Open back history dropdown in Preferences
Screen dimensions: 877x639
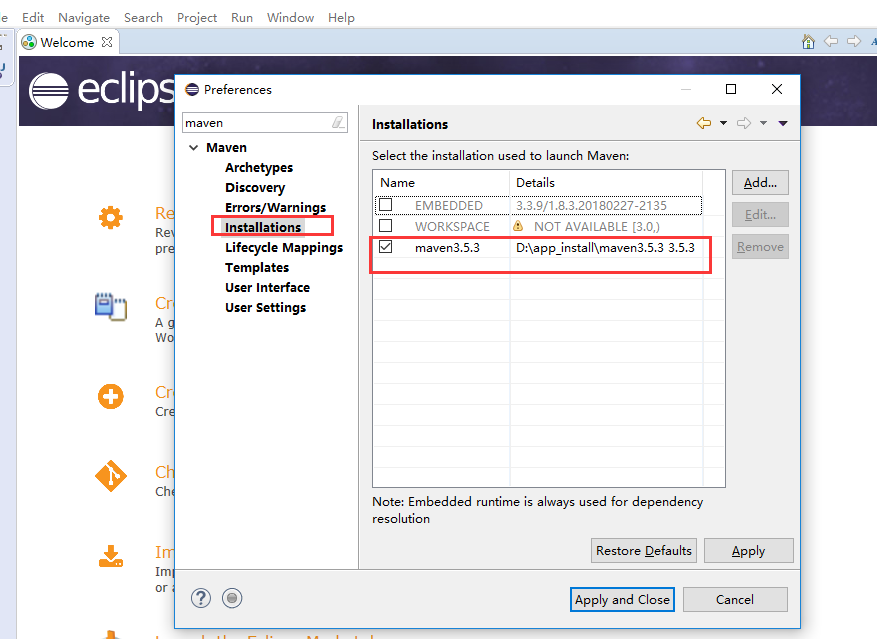pyautogui.click(x=723, y=123)
